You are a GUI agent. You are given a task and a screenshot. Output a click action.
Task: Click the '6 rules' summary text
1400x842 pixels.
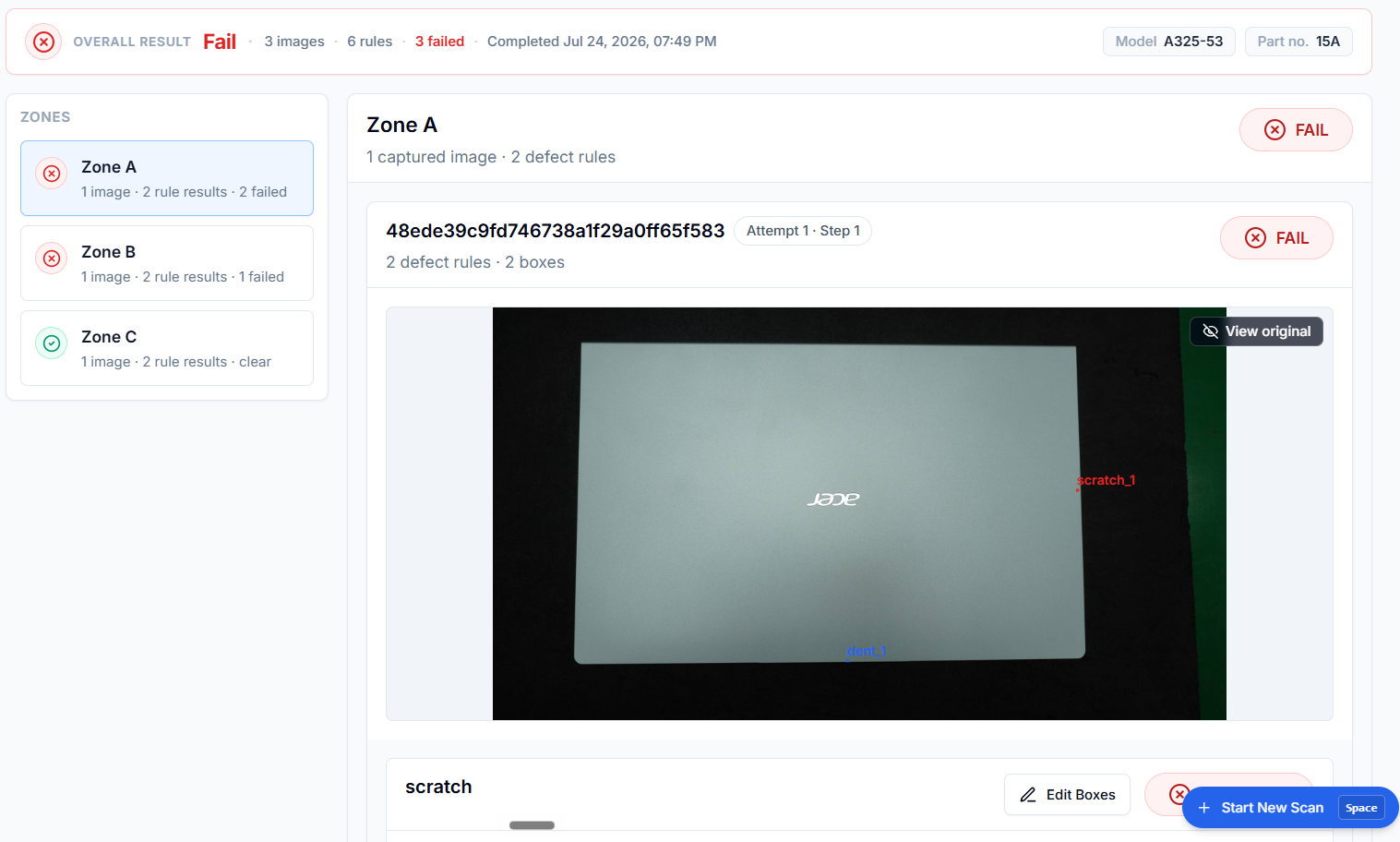370,42
